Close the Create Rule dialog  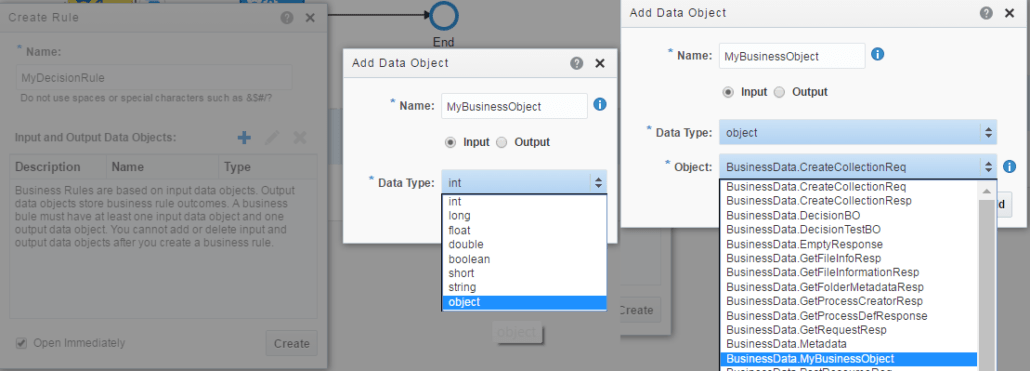point(310,18)
